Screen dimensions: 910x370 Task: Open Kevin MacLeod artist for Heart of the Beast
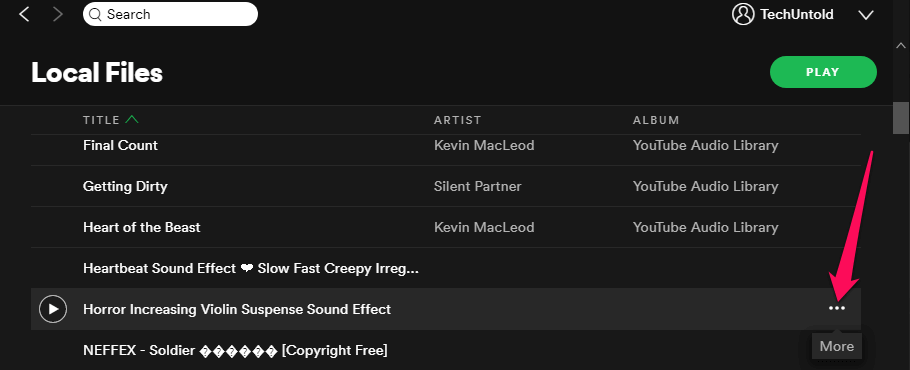[x=484, y=227]
